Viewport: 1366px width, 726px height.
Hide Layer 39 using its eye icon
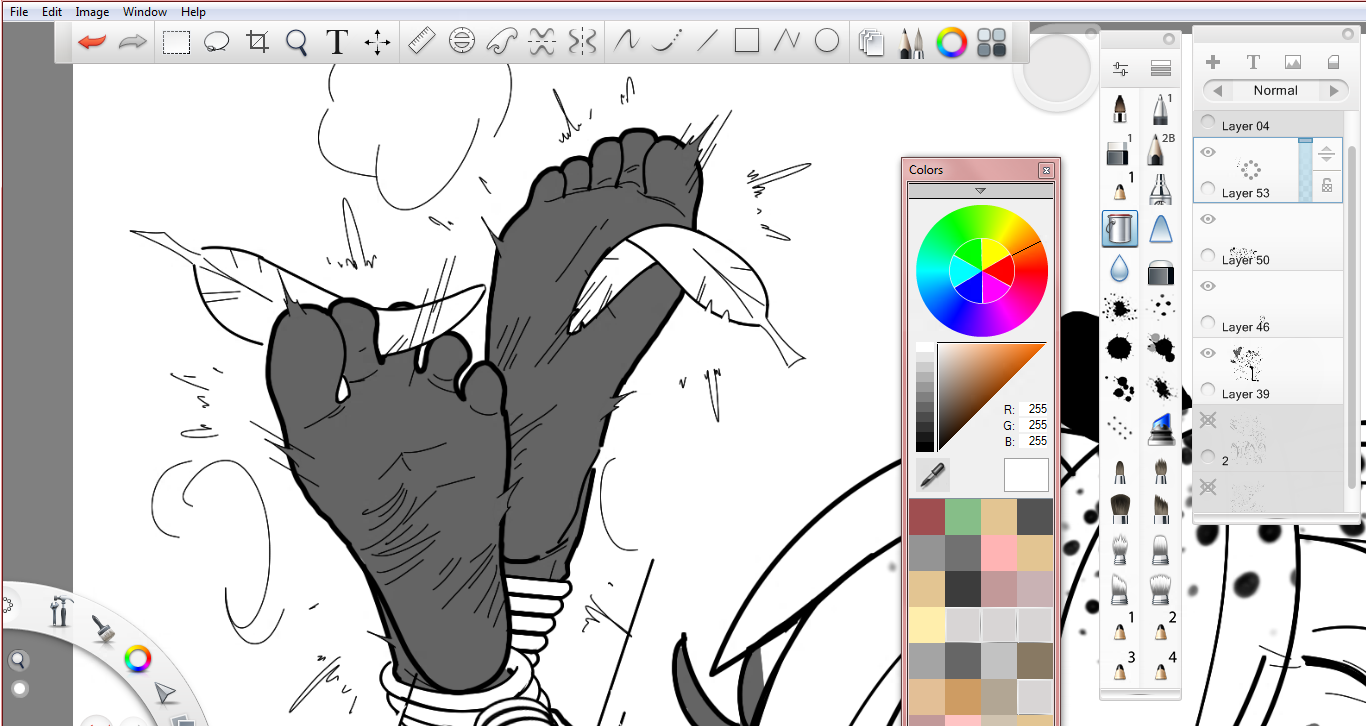1208,353
